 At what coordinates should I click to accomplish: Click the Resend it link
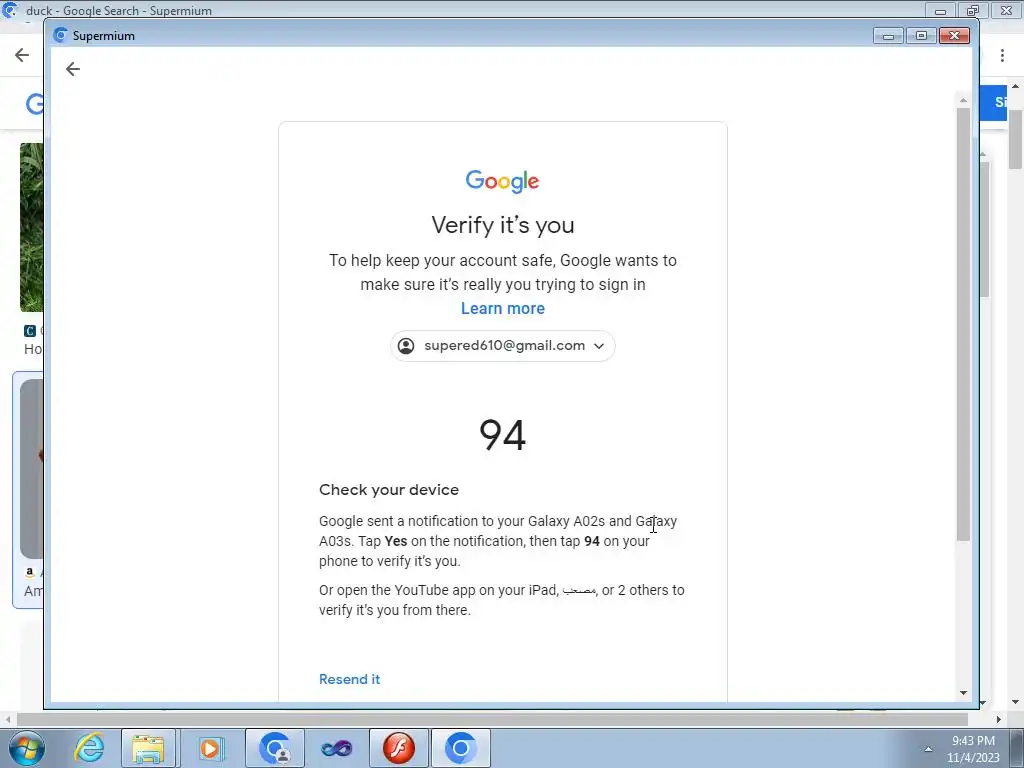point(349,679)
